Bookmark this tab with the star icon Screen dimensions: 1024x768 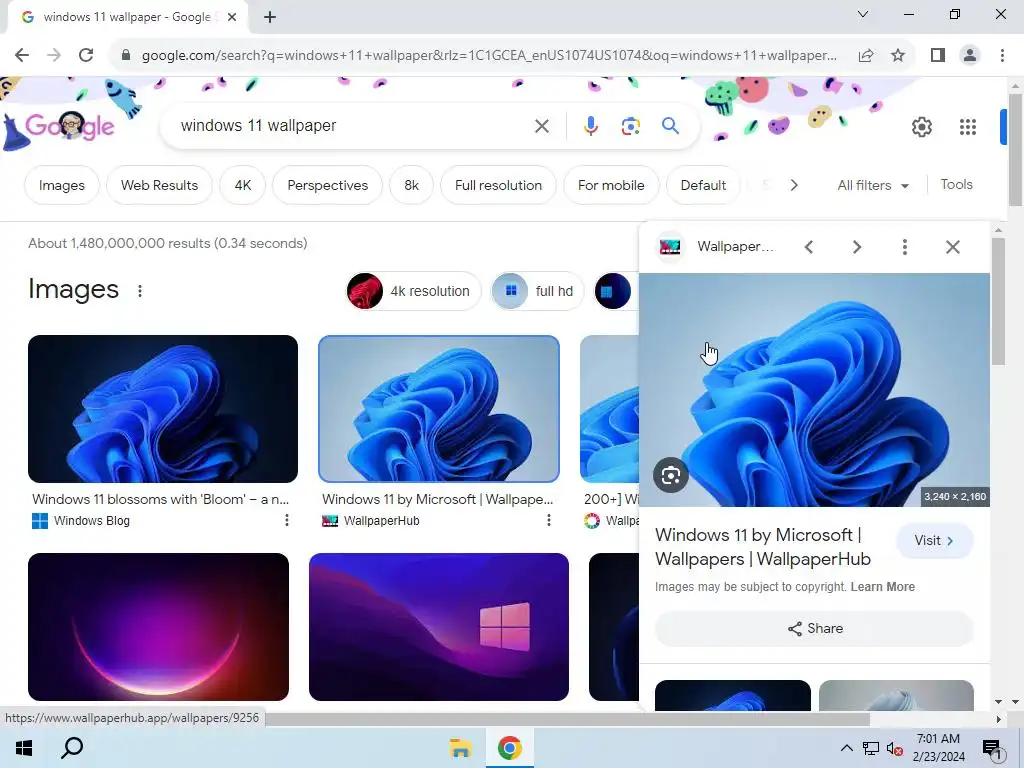(x=898, y=56)
